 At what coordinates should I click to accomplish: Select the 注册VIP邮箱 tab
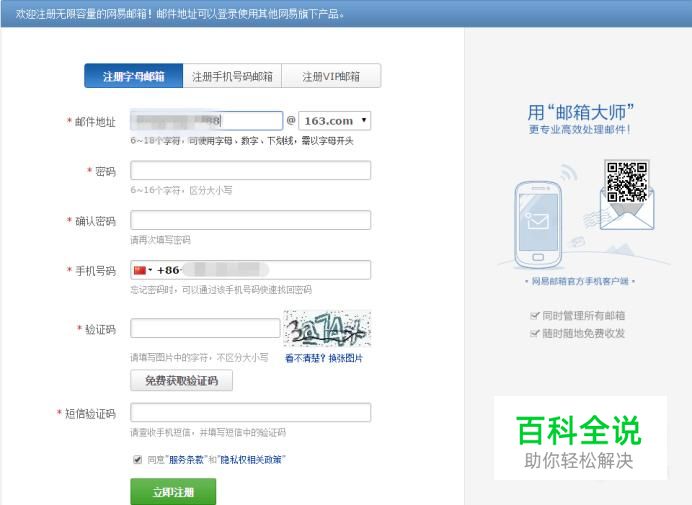coord(331,76)
